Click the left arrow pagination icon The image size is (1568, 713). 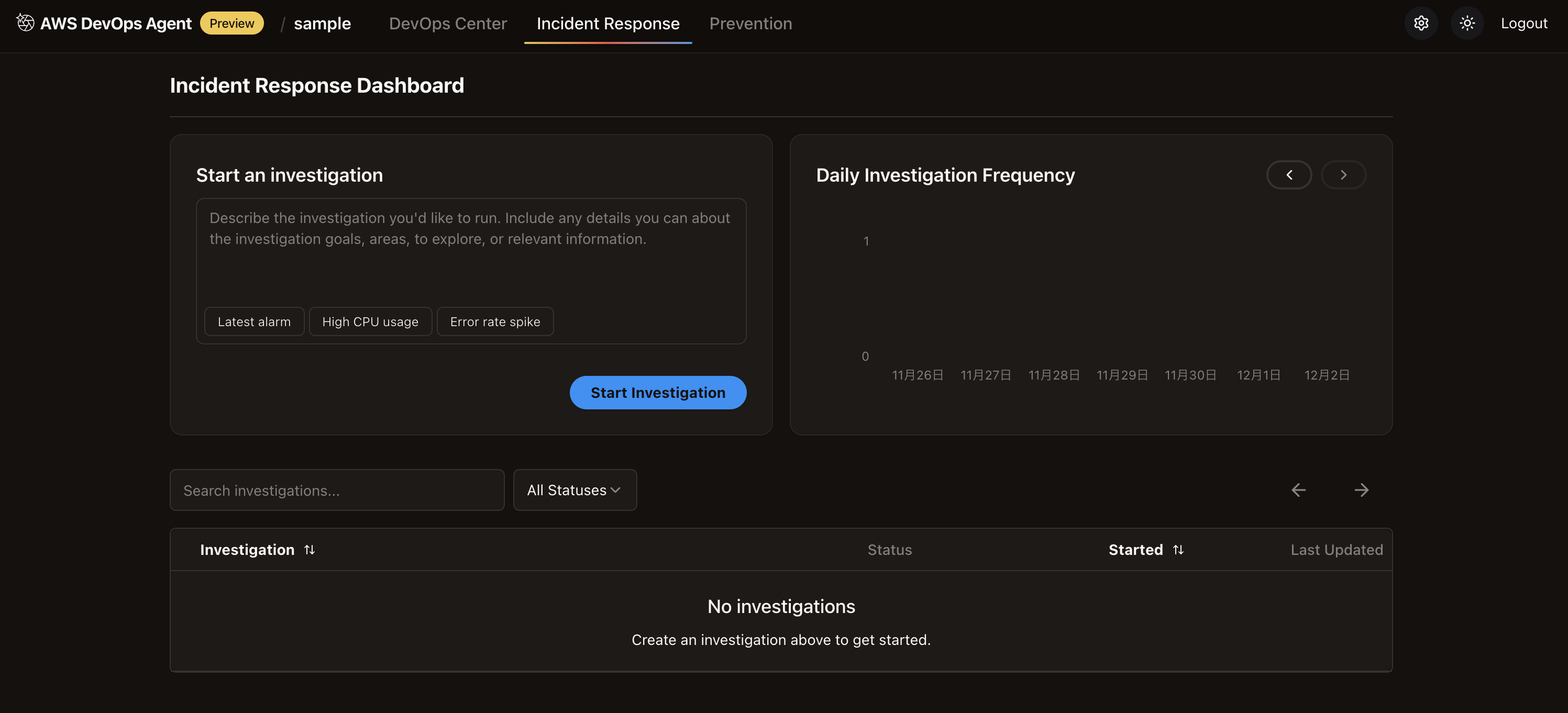pyautogui.click(x=1298, y=491)
